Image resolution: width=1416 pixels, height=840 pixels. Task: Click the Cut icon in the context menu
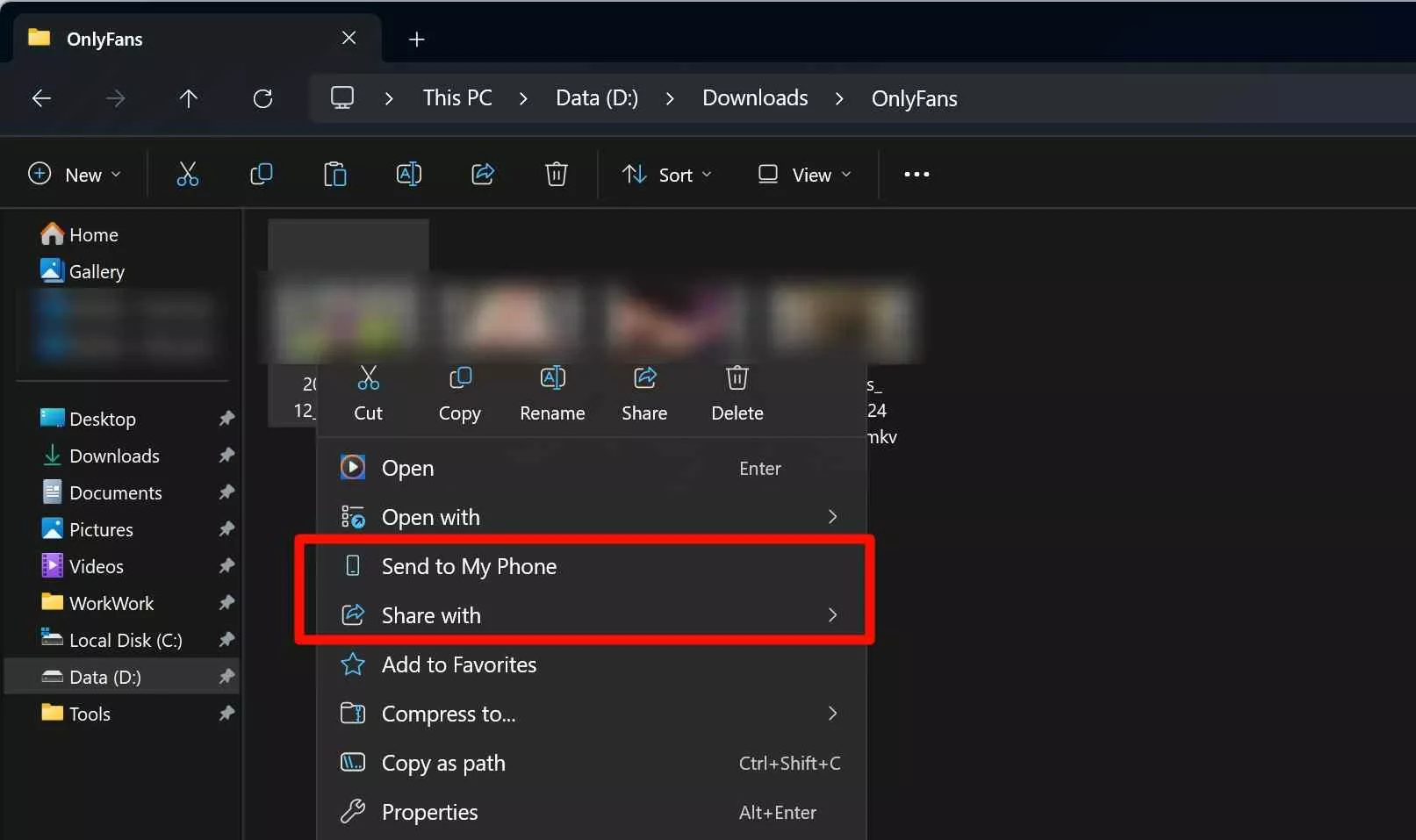[x=368, y=379]
